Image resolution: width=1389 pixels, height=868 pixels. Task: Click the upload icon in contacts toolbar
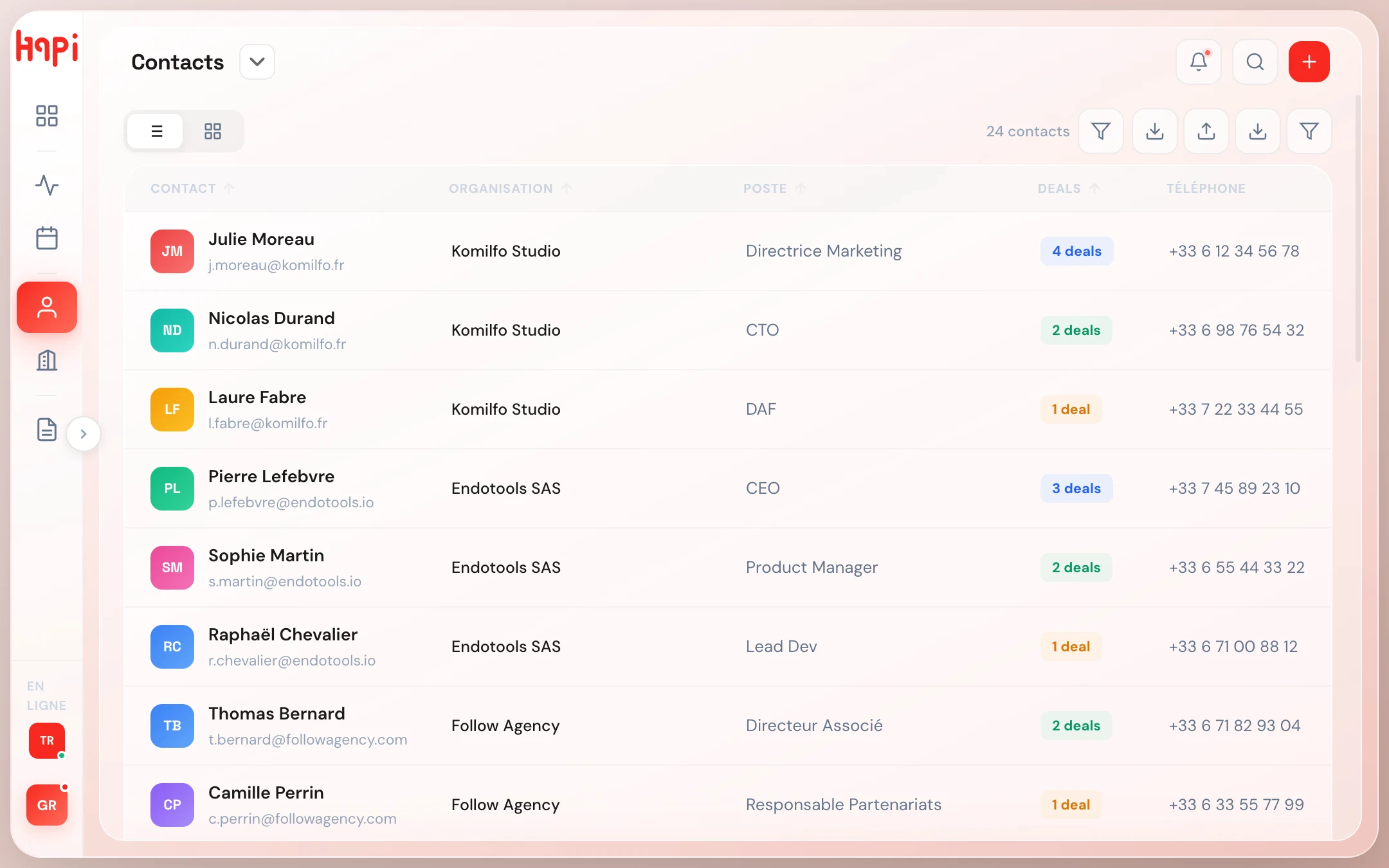(1206, 131)
